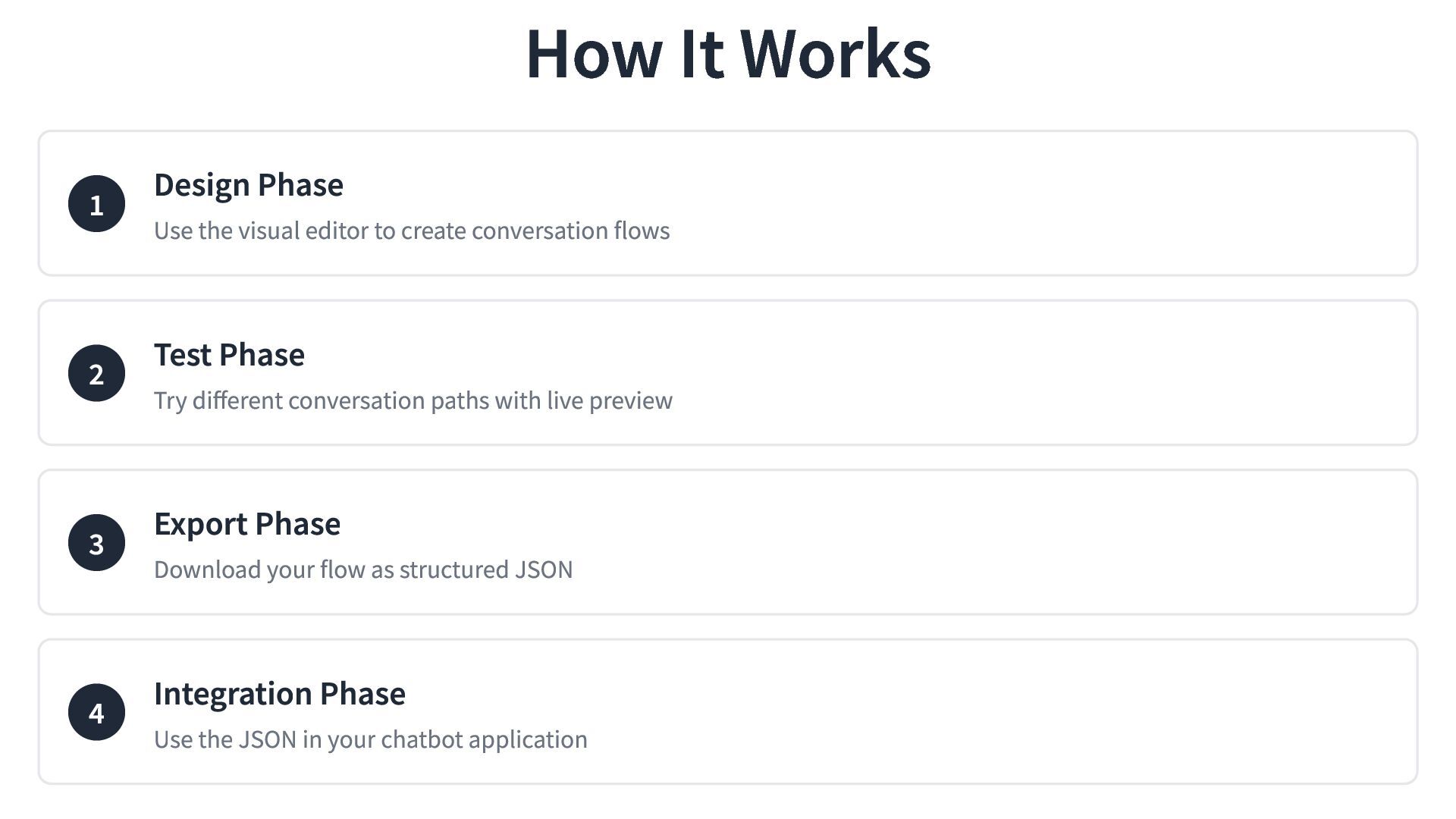Select the Design Phase heading
The width and height of the screenshot is (1456, 819).
249,185
